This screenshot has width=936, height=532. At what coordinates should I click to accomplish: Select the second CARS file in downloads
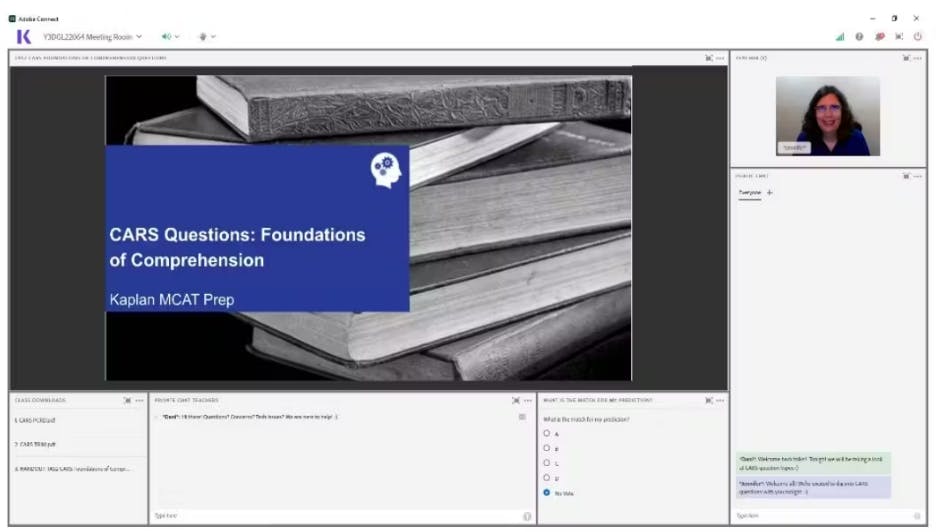pyautogui.click(x=35, y=444)
